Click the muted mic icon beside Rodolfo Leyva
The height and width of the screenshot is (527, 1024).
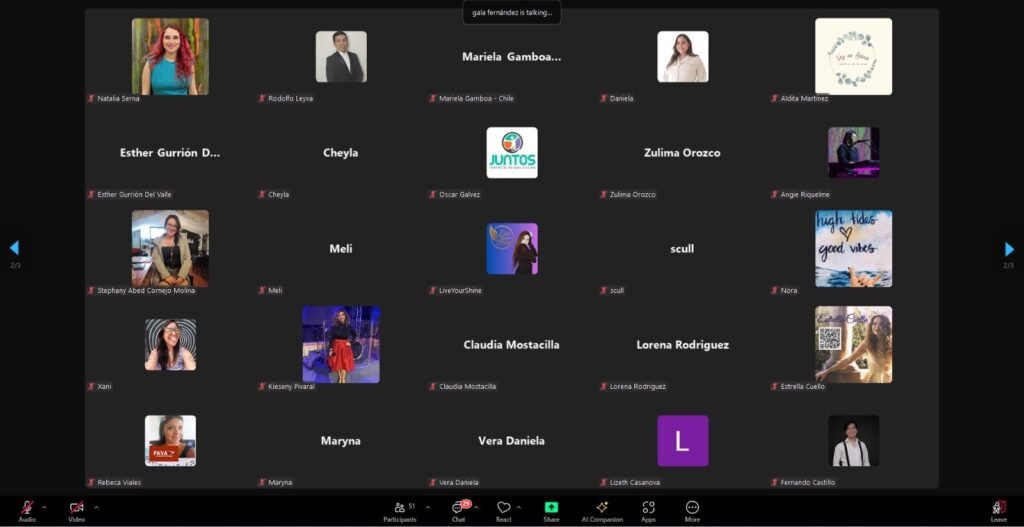(x=263, y=99)
